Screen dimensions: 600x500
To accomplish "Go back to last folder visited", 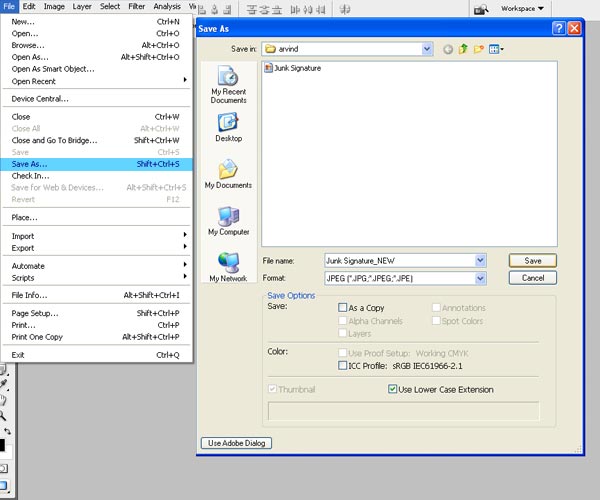I will click(448, 49).
